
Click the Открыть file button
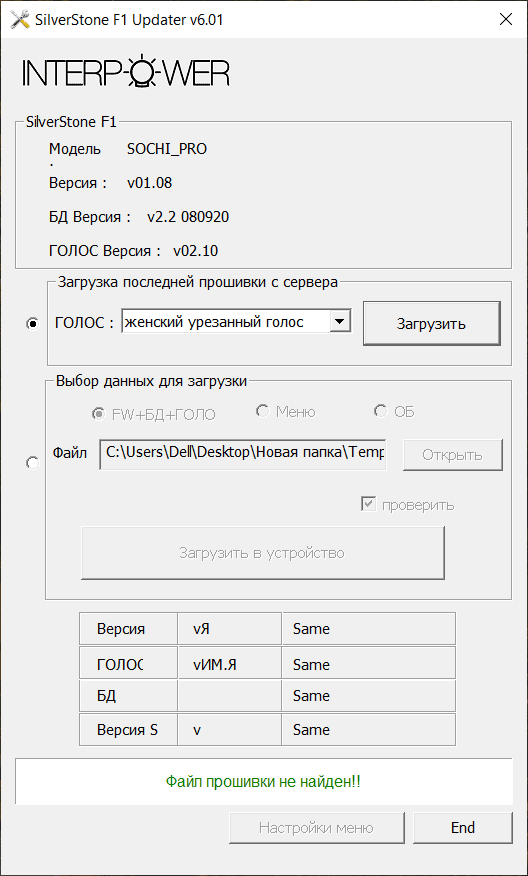453,455
